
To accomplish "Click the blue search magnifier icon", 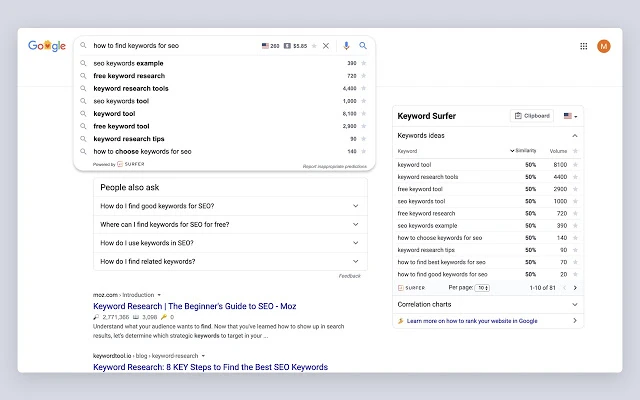I will [363, 46].
